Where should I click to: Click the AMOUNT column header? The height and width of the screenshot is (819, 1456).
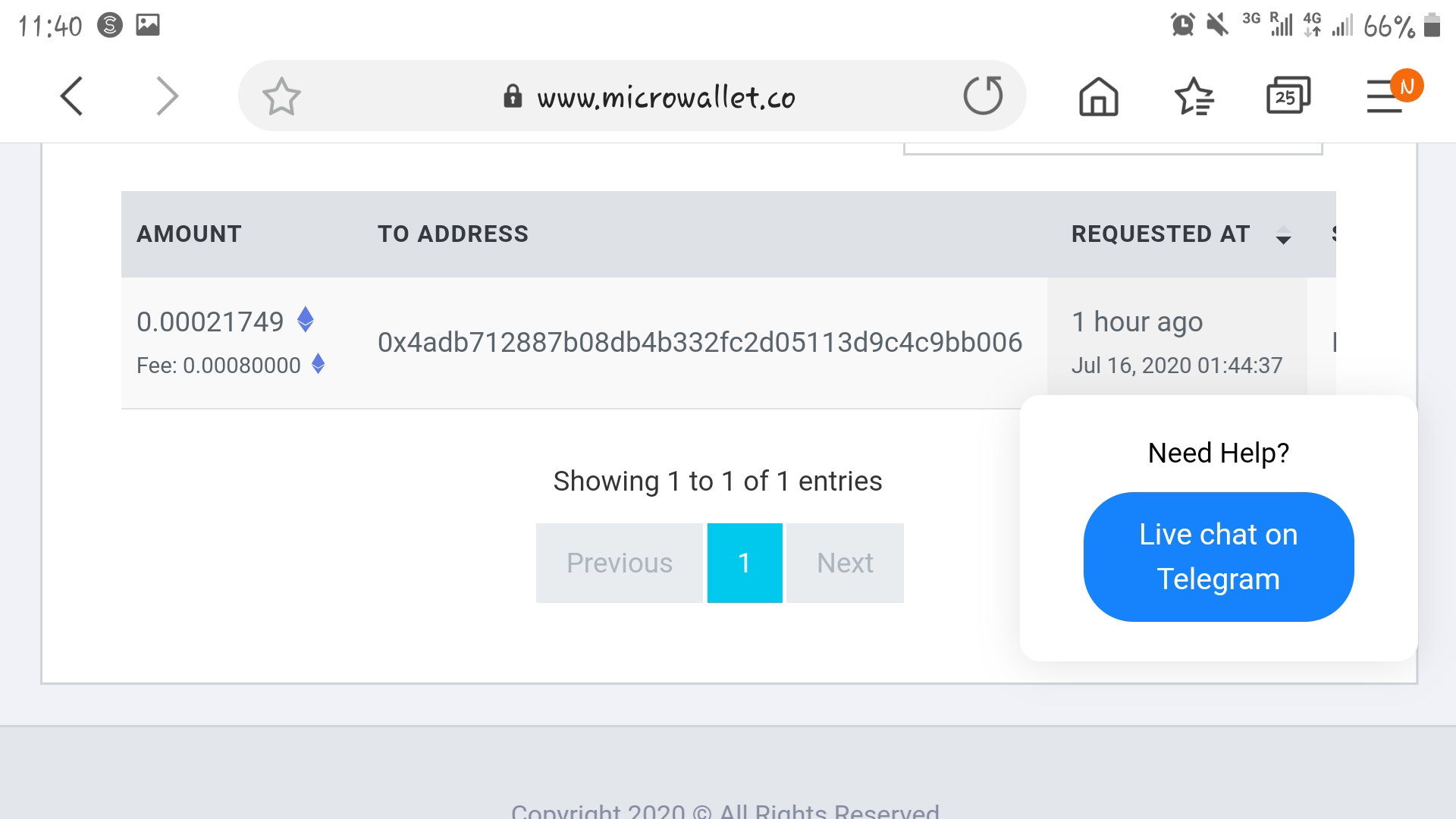[189, 234]
